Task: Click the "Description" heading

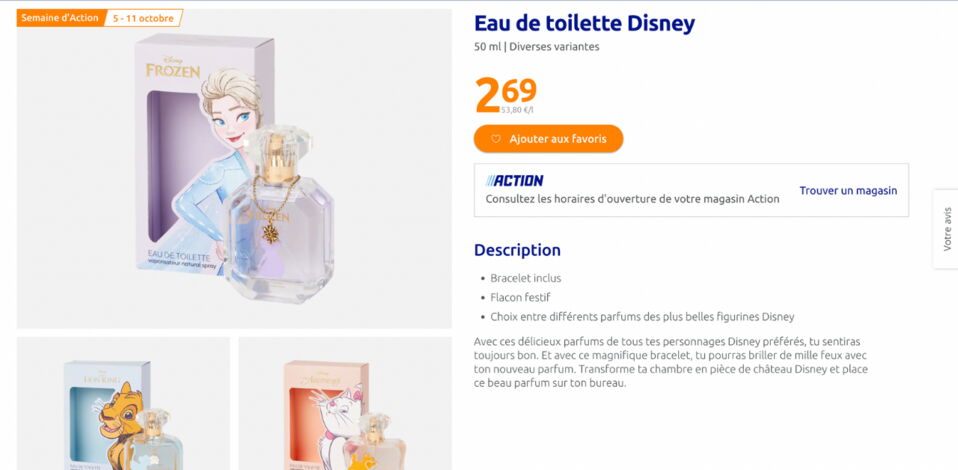Action: (517, 250)
